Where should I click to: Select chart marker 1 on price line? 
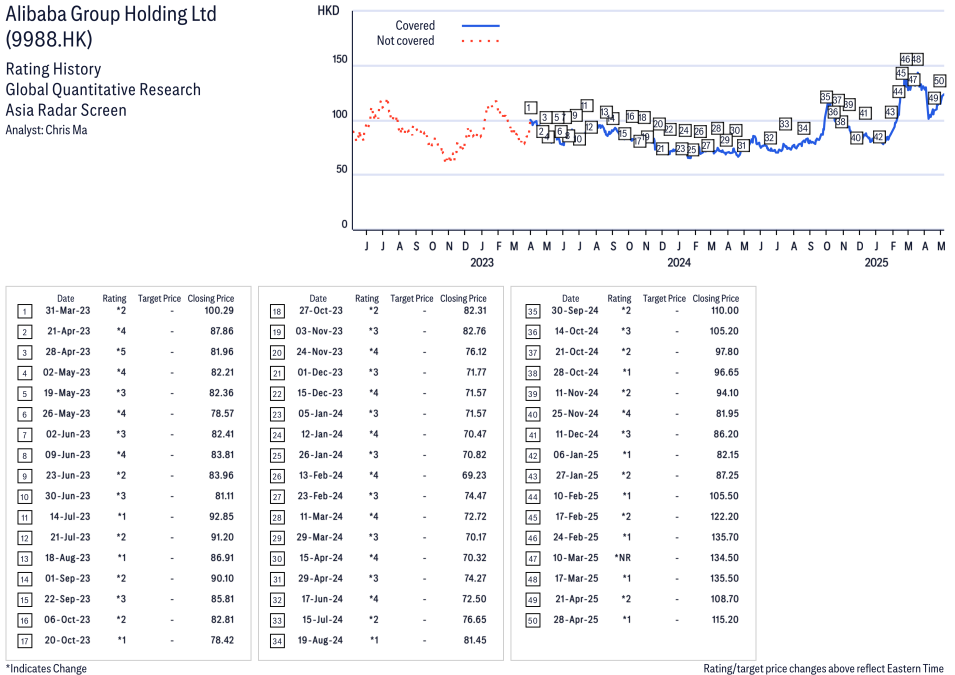pos(530,108)
